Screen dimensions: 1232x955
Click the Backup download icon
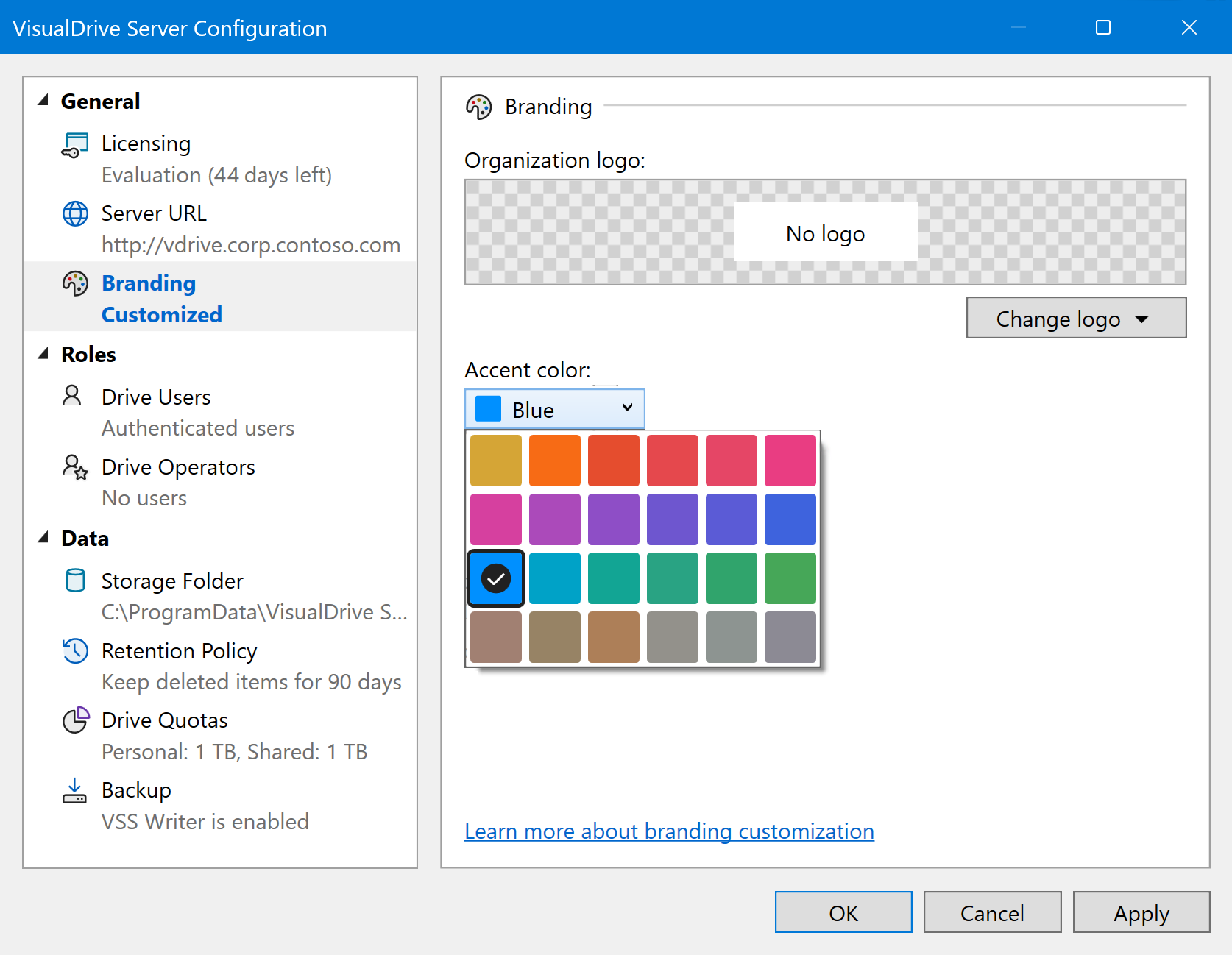(x=75, y=791)
